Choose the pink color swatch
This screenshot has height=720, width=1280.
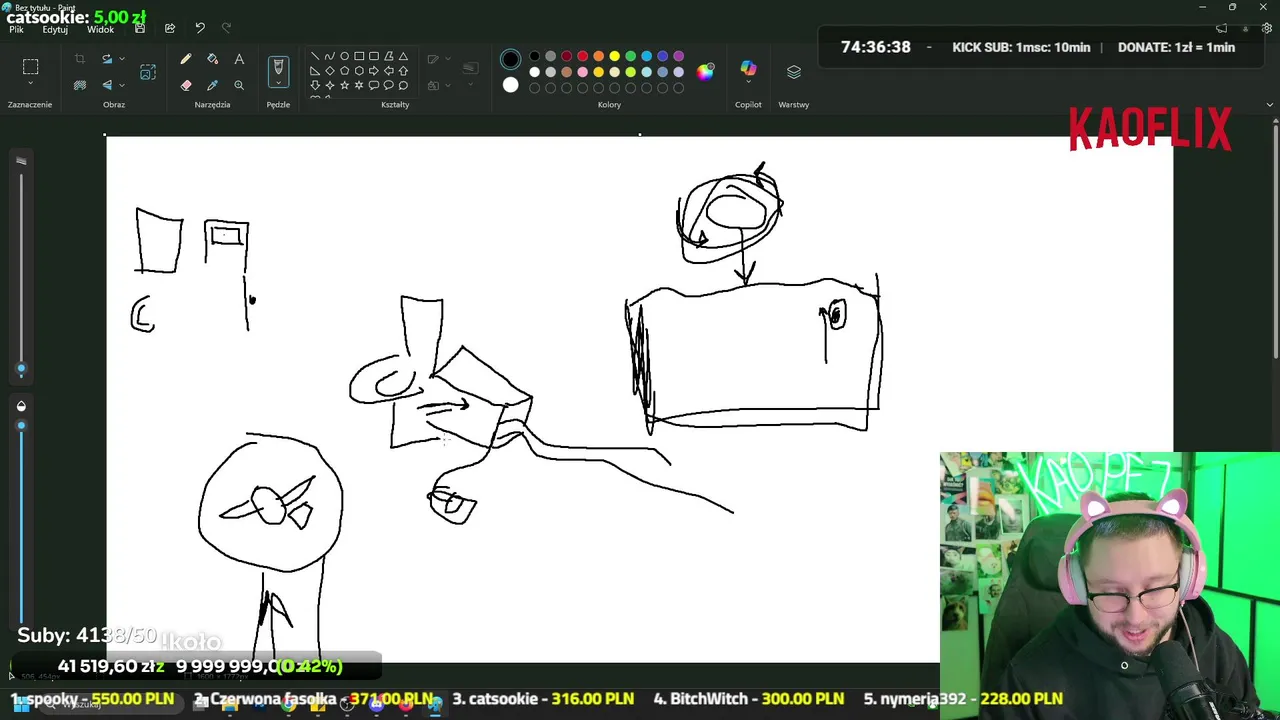582,72
